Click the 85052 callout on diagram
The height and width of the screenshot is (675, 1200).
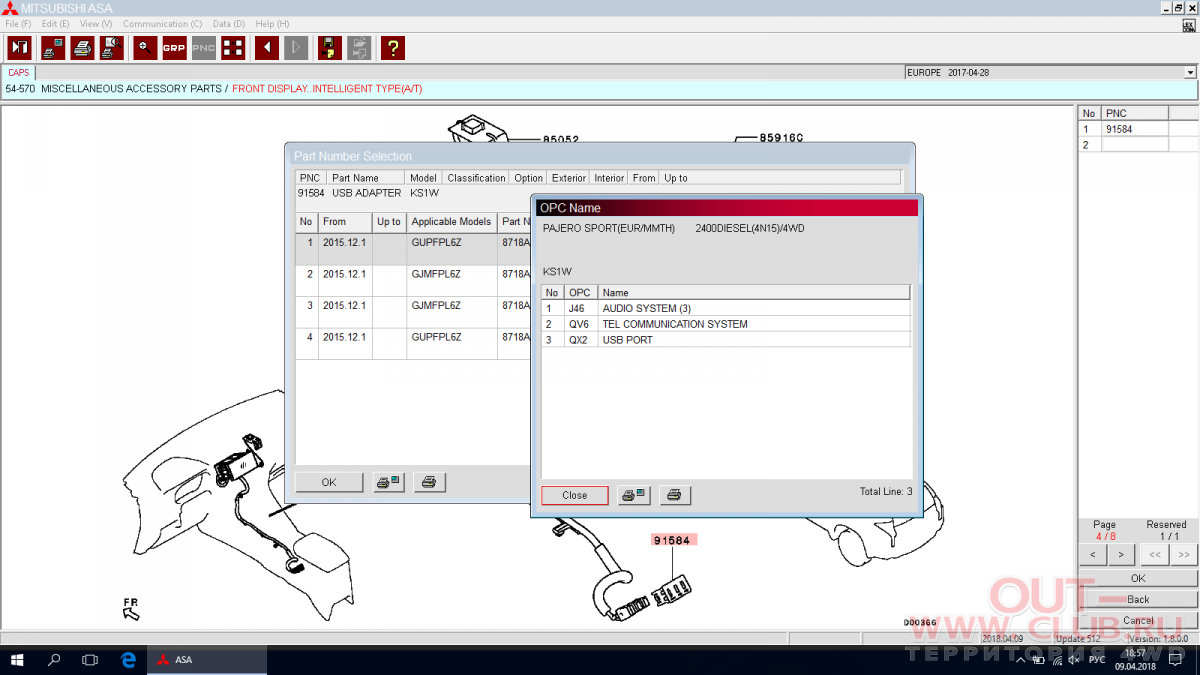tap(561, 139)
